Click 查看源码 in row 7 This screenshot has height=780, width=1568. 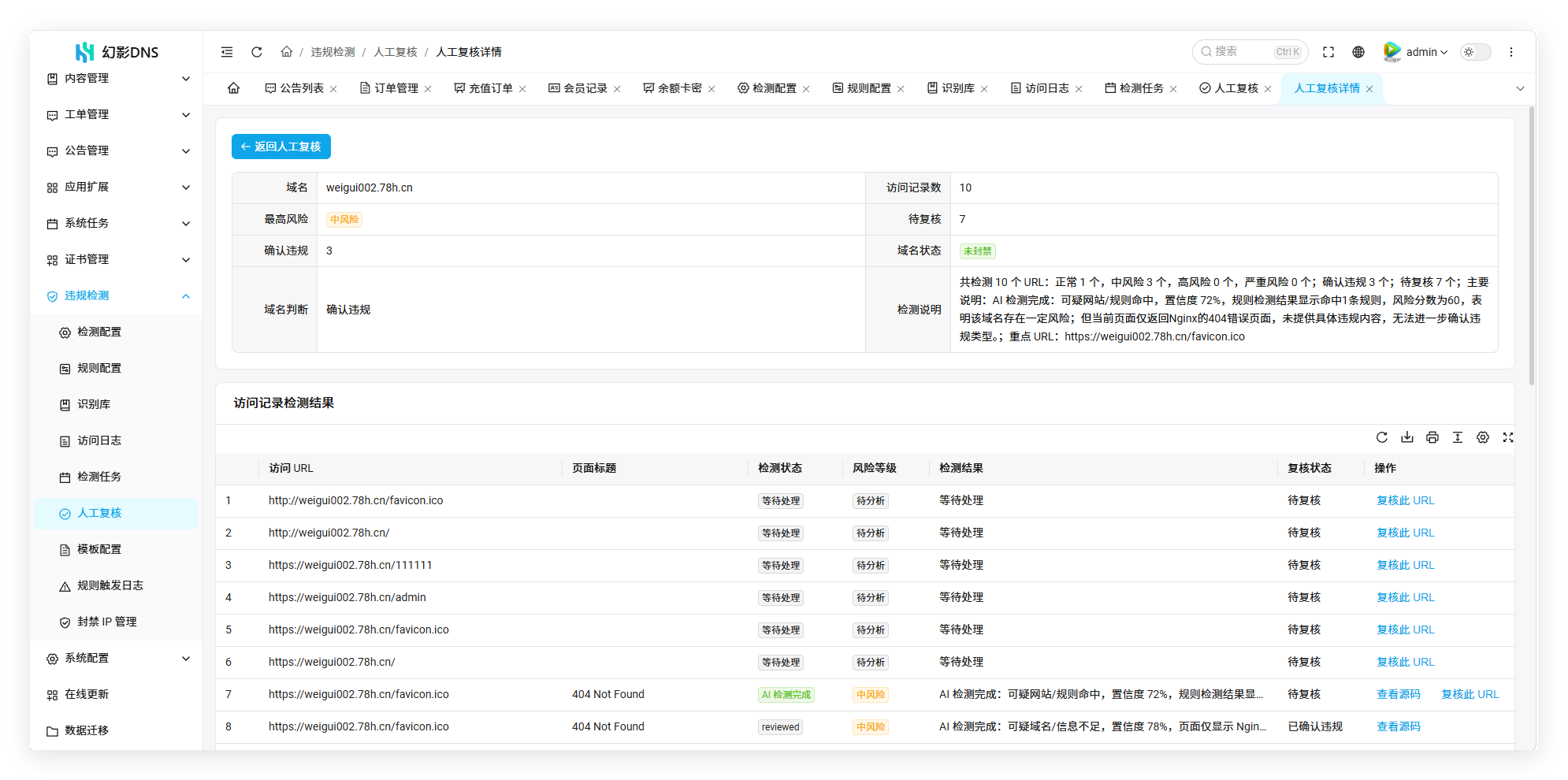pyautogui.click(x=1398, y=694)
